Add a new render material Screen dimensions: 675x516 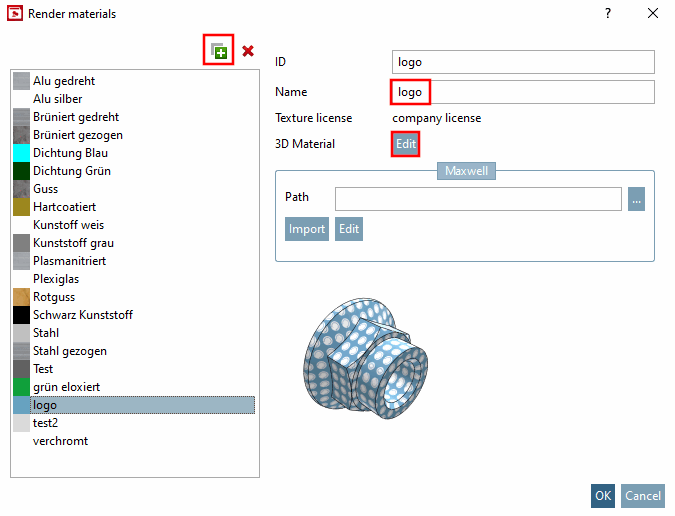[x=219, y=50]
